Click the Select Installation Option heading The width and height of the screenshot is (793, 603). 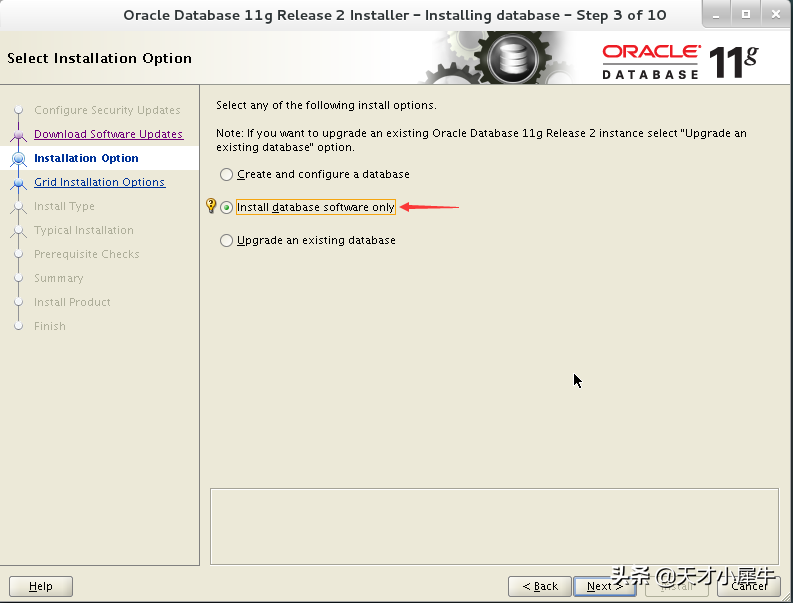100,59
